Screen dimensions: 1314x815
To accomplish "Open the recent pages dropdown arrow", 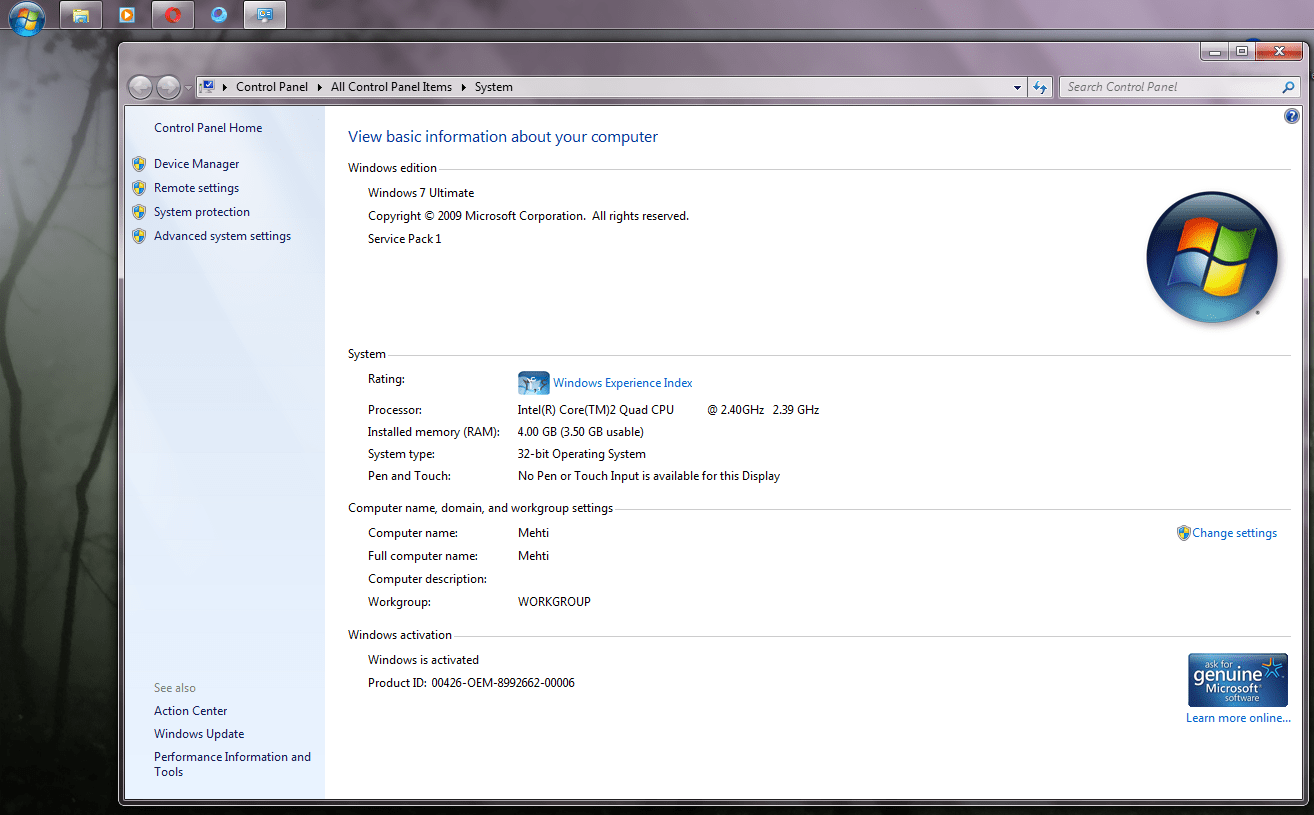I will pos(188,88).
